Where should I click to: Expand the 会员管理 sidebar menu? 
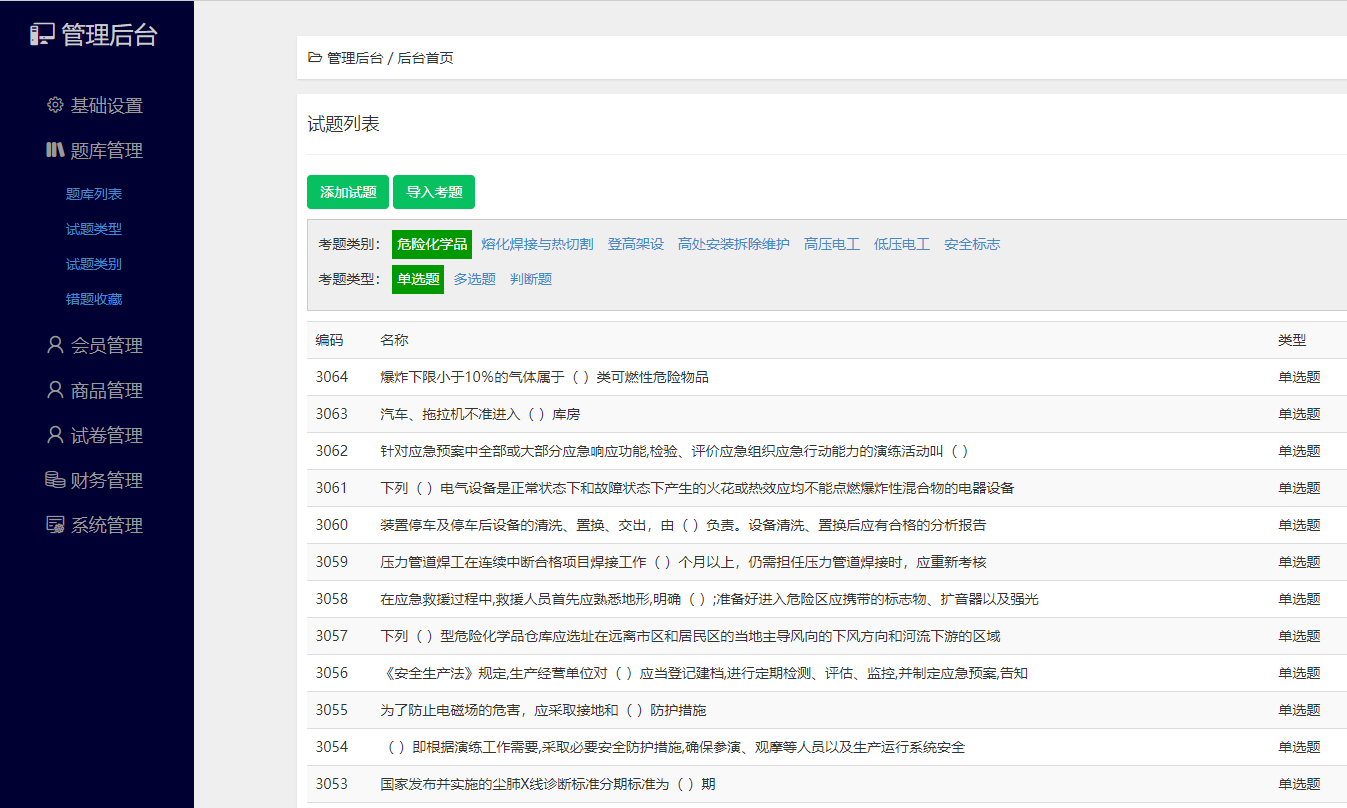(x=106, y=346)
